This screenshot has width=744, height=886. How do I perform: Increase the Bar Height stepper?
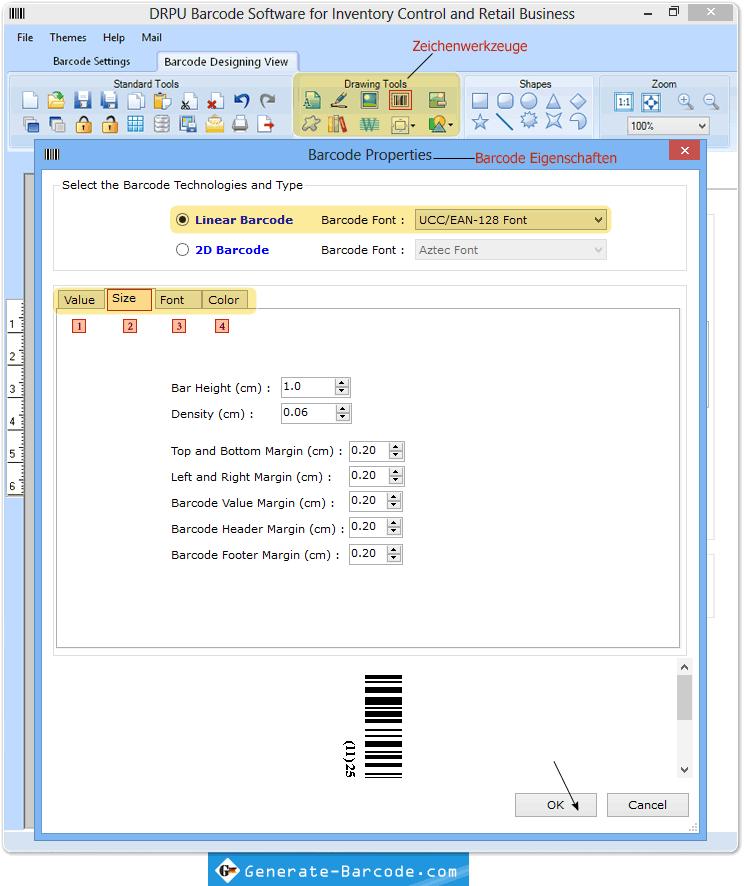coord(341,383)
